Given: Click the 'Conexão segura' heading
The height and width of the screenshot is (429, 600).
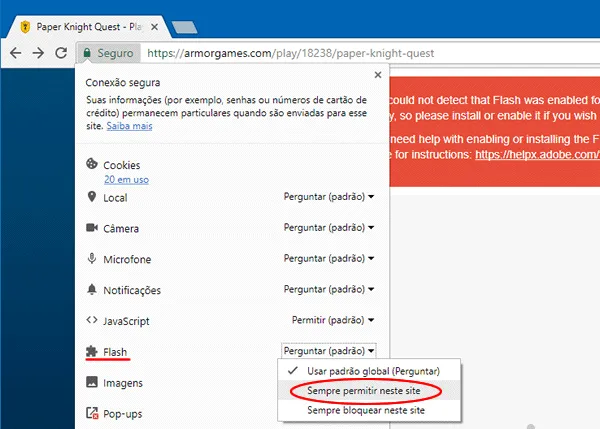Looking at the screenshot, I should tap(123, 83).
